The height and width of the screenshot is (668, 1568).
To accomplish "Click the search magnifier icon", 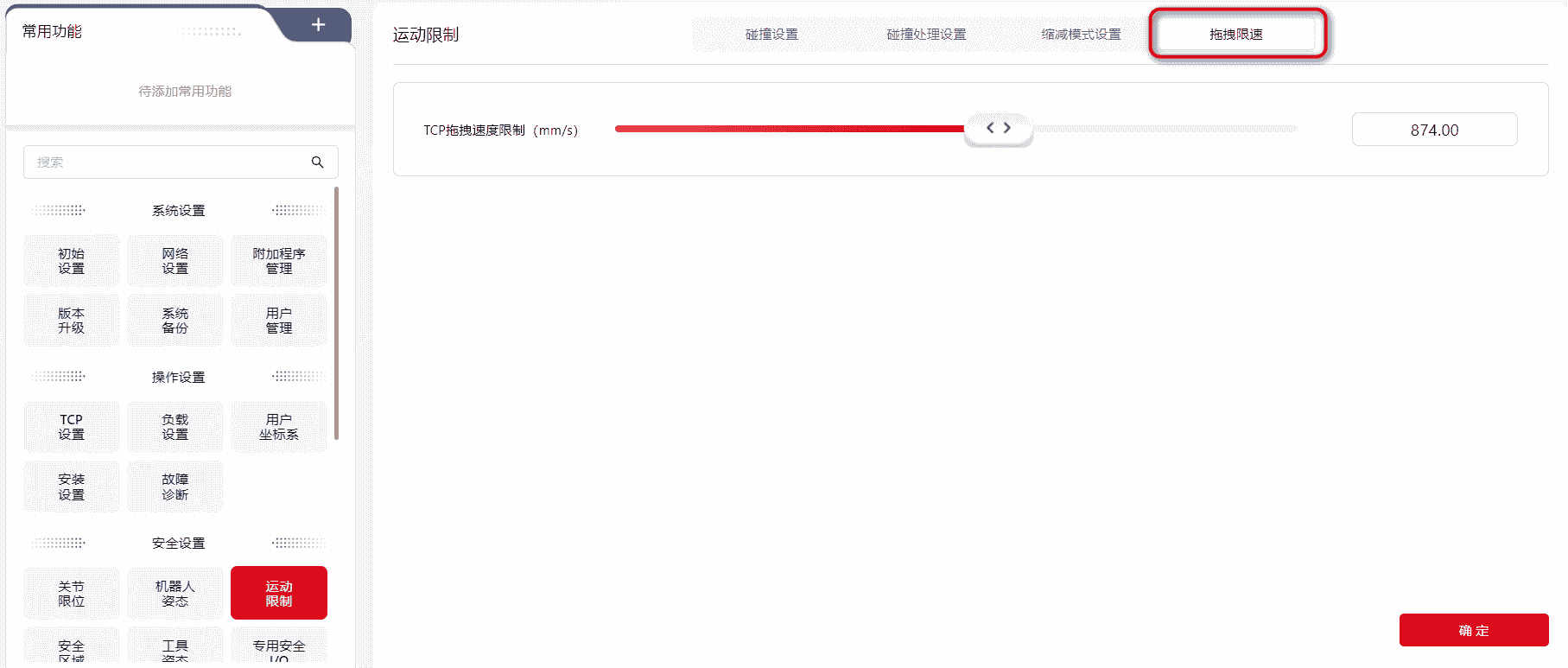I will pos(317,162).
